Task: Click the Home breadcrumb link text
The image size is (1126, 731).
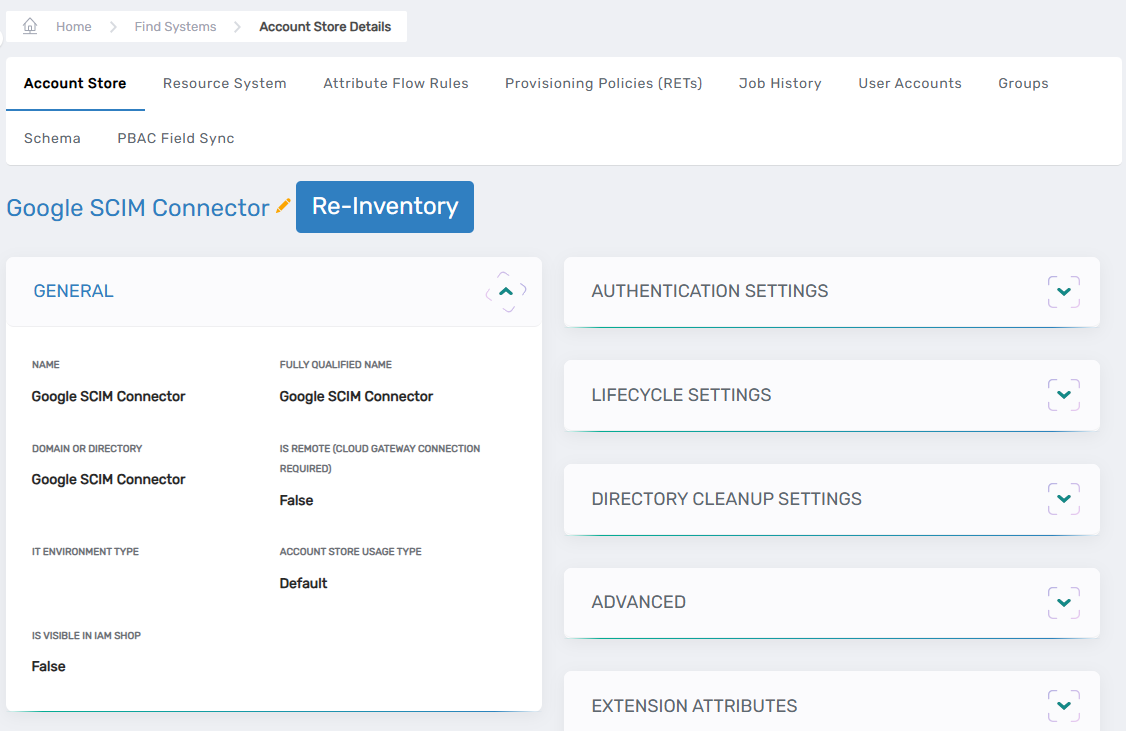Action: pos(73,27)
